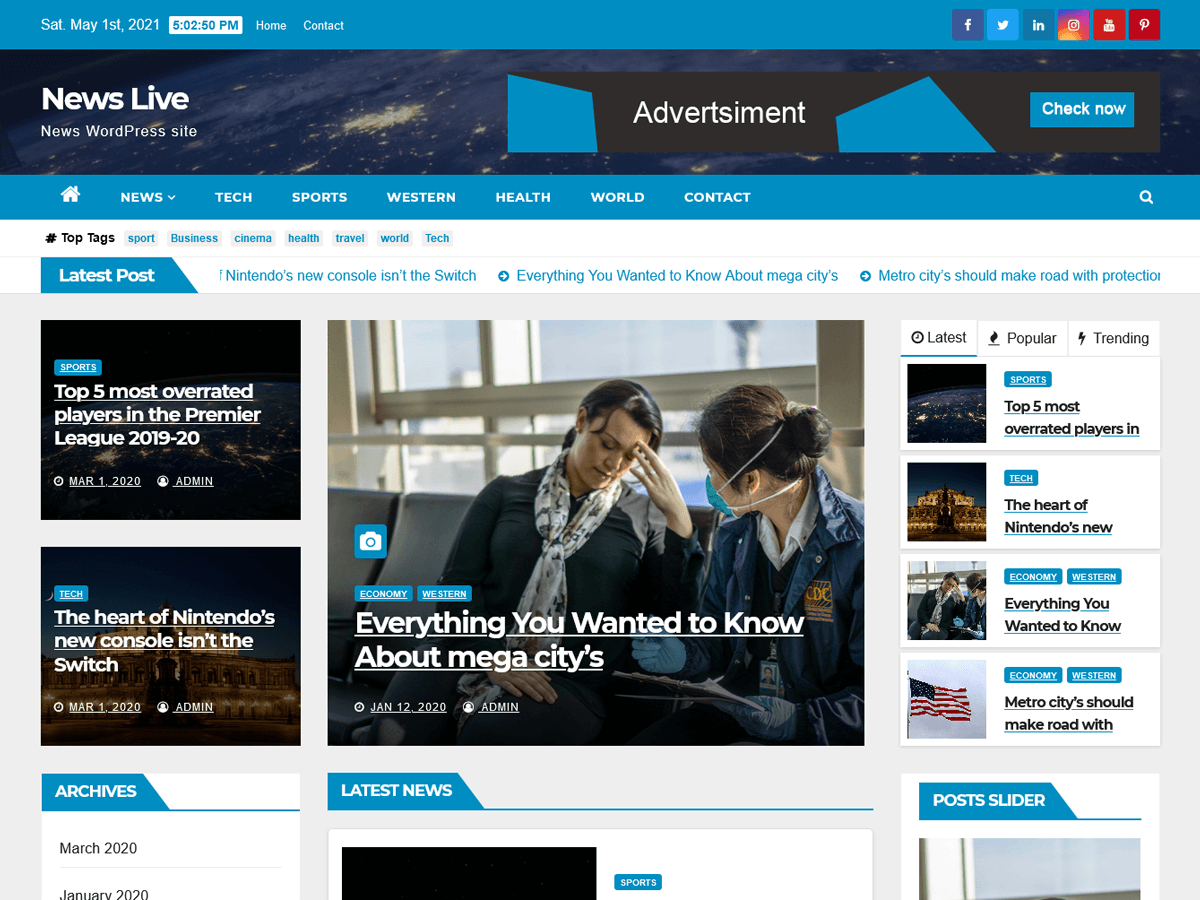Open the Instagram social icon
Image resolution: width=1200 pixels, height=900 pixels.
tap(1073, 25)
